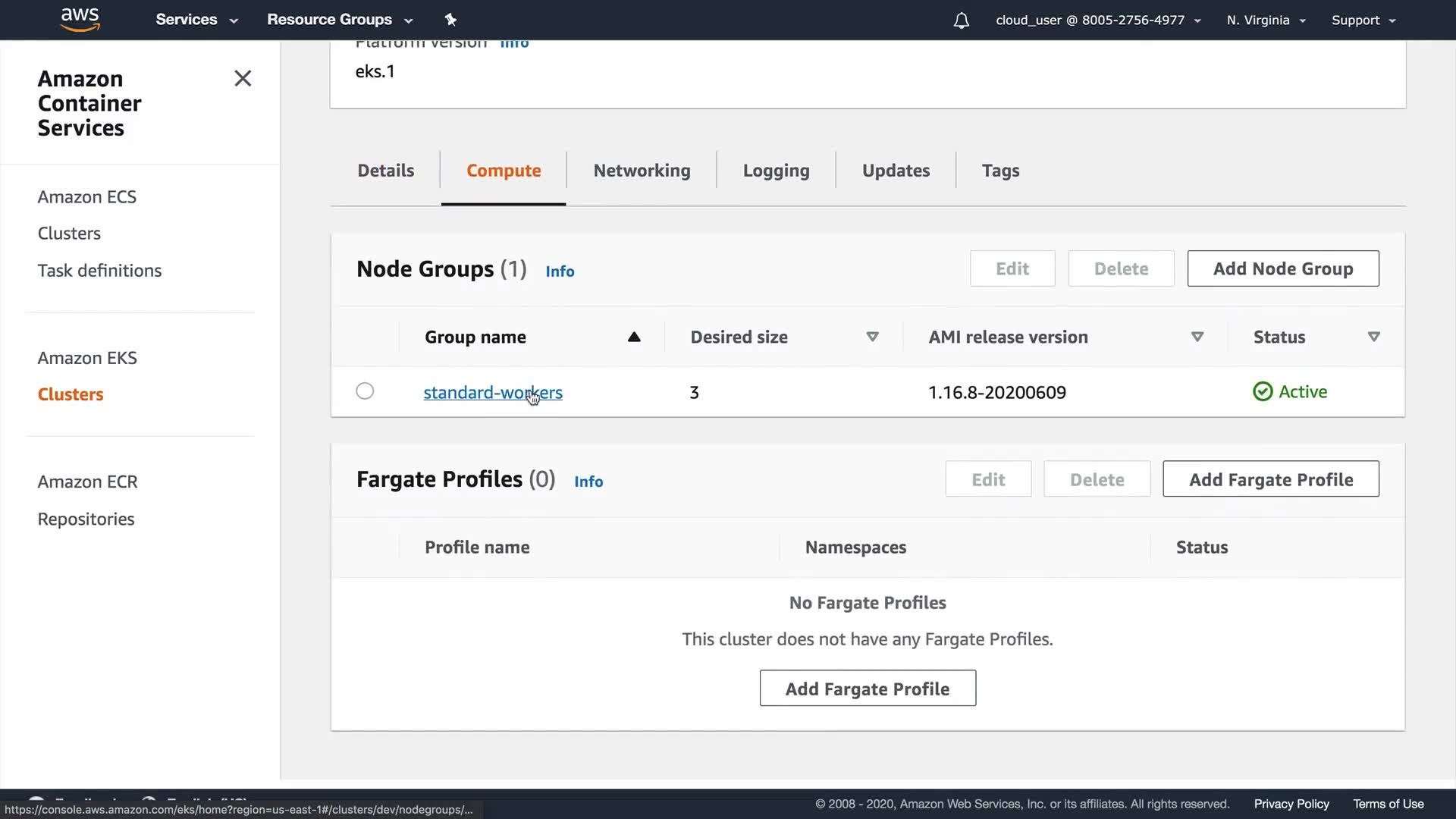
Task: Sort by Group name ascending arrow
Action: pyautogui.click(x=634, y=337)
